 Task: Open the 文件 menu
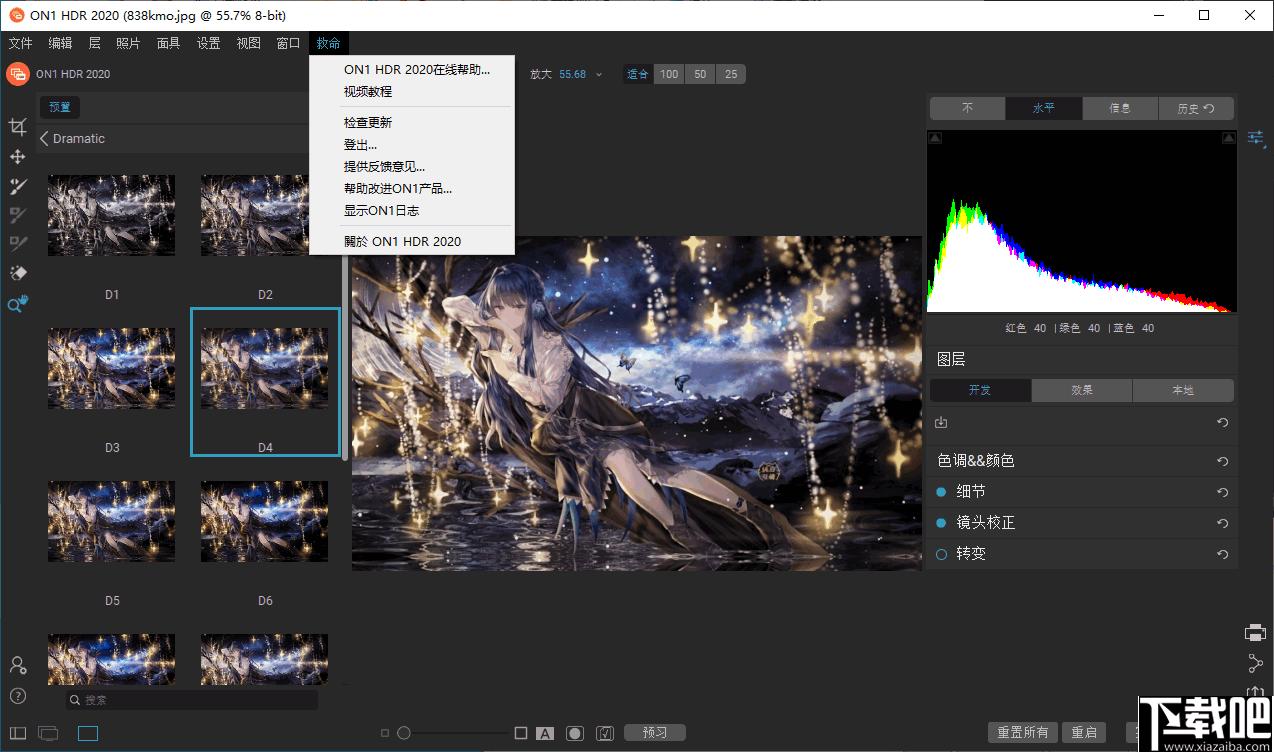tap(21, 43)
